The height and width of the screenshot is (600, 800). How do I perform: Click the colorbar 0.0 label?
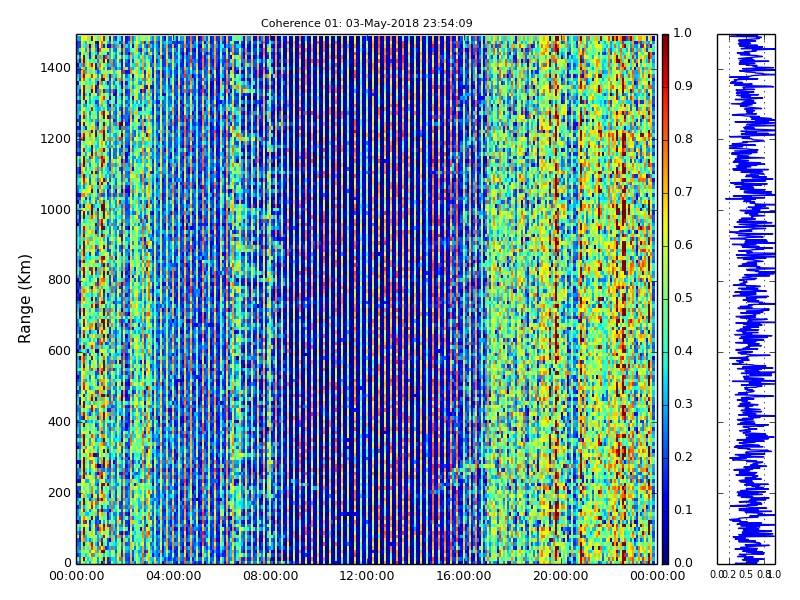(x=683, y=563)
